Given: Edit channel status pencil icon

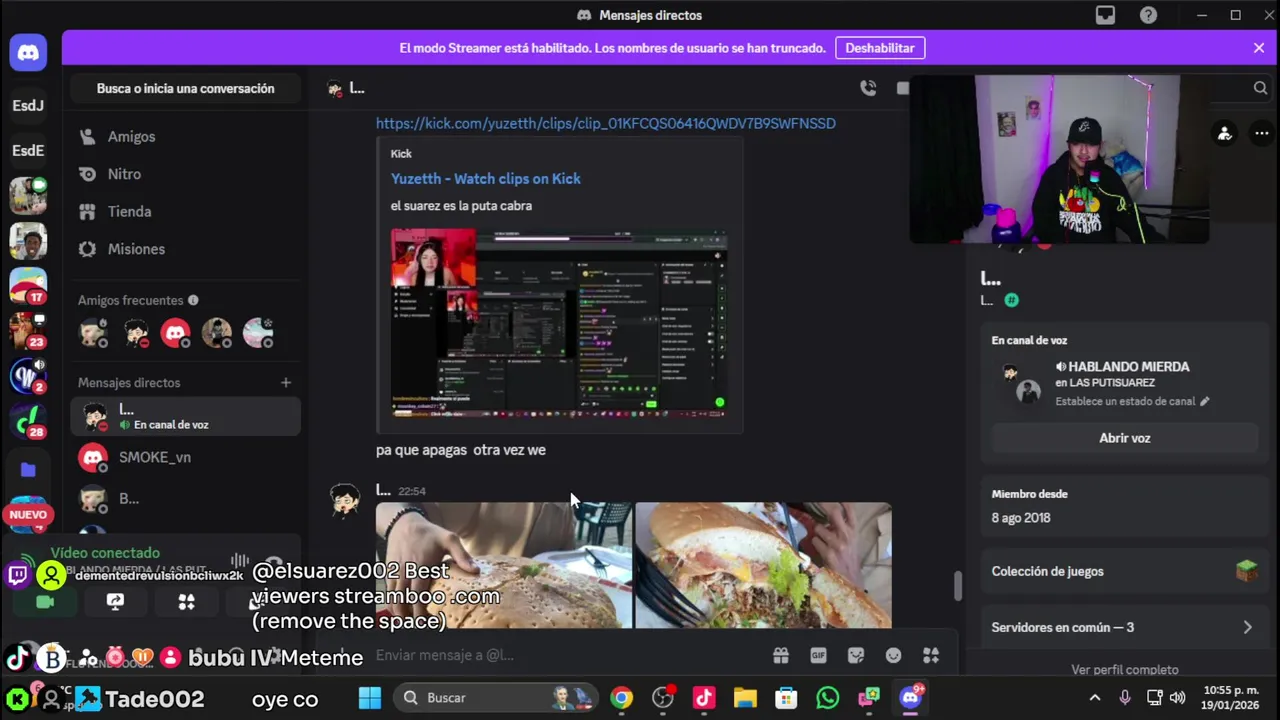Looking at the screenshot, I should tap(1204, 401).
